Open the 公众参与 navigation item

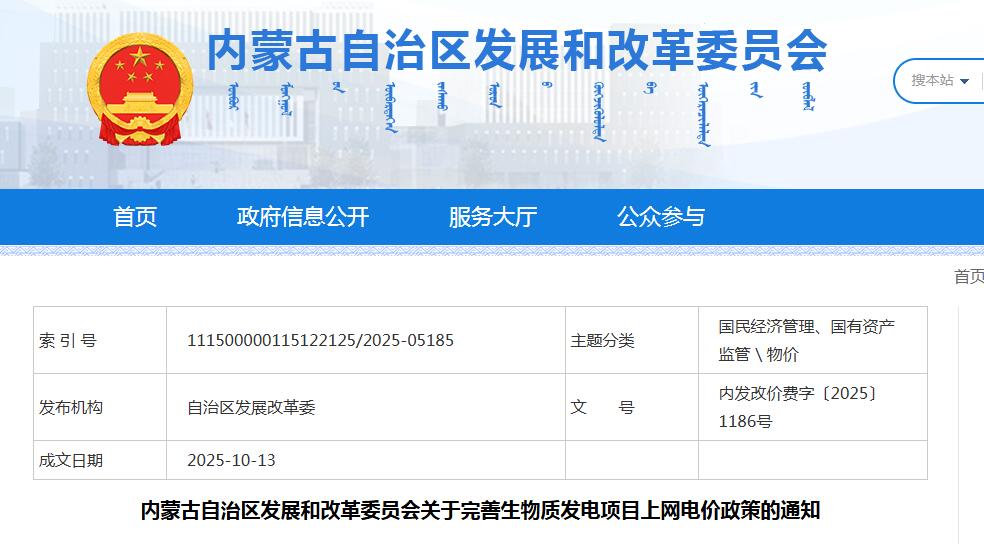(661, 217)
